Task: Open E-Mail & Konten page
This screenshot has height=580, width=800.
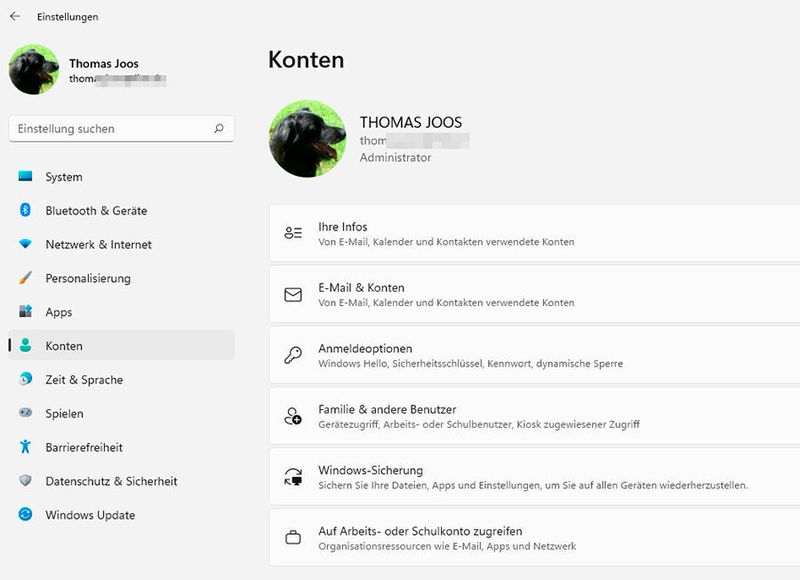Action: (x=534, y=294)
